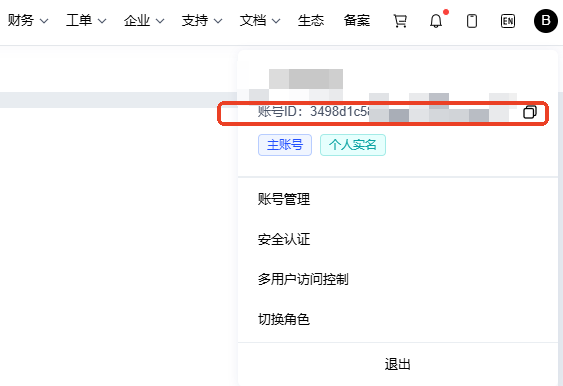The height and width of the screenshot is (386, 563).
Task: Expand the 支持 dropdown menu
Action: [x=202, y=20]
